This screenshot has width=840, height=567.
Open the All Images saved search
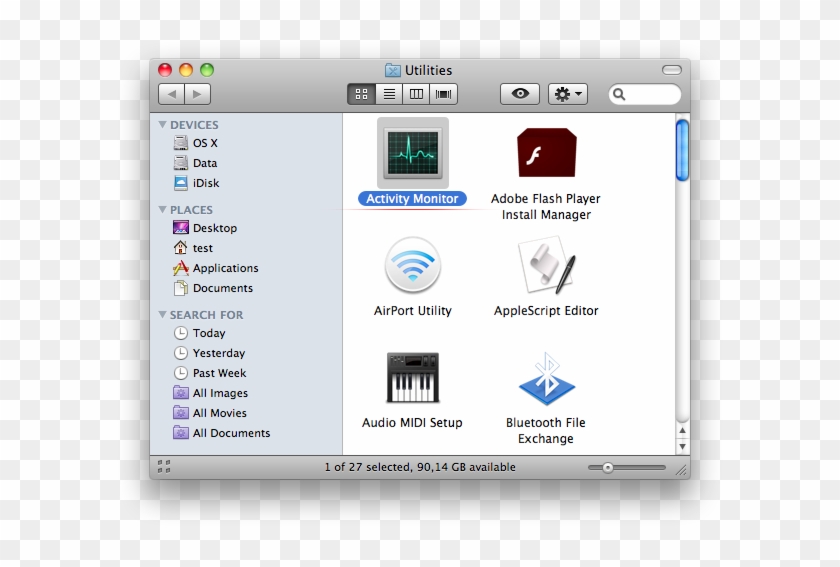pos(211,393)
